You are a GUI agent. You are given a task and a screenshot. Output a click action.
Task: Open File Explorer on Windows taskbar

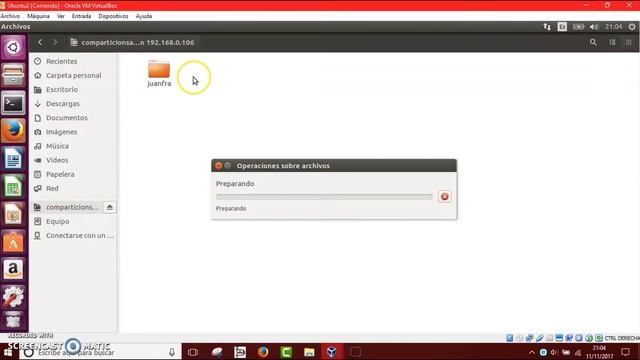click(309, 352)
